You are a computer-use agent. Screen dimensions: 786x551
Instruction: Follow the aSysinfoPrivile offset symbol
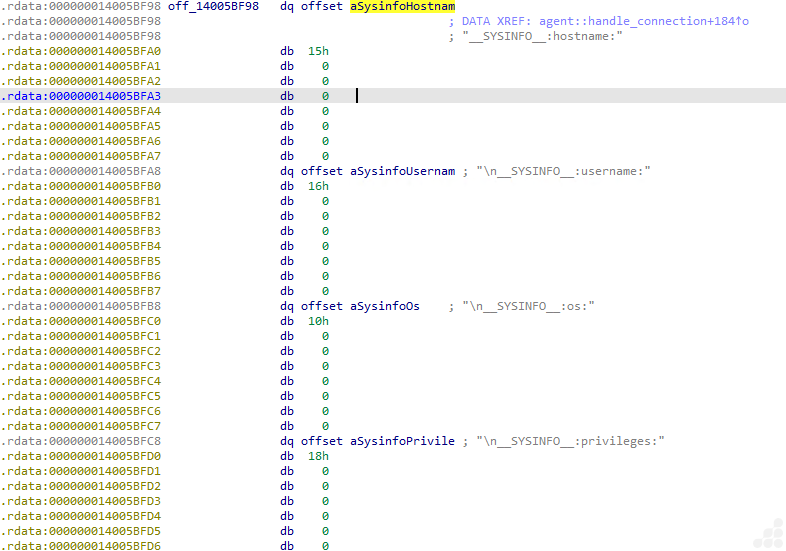tap(402, 441)
